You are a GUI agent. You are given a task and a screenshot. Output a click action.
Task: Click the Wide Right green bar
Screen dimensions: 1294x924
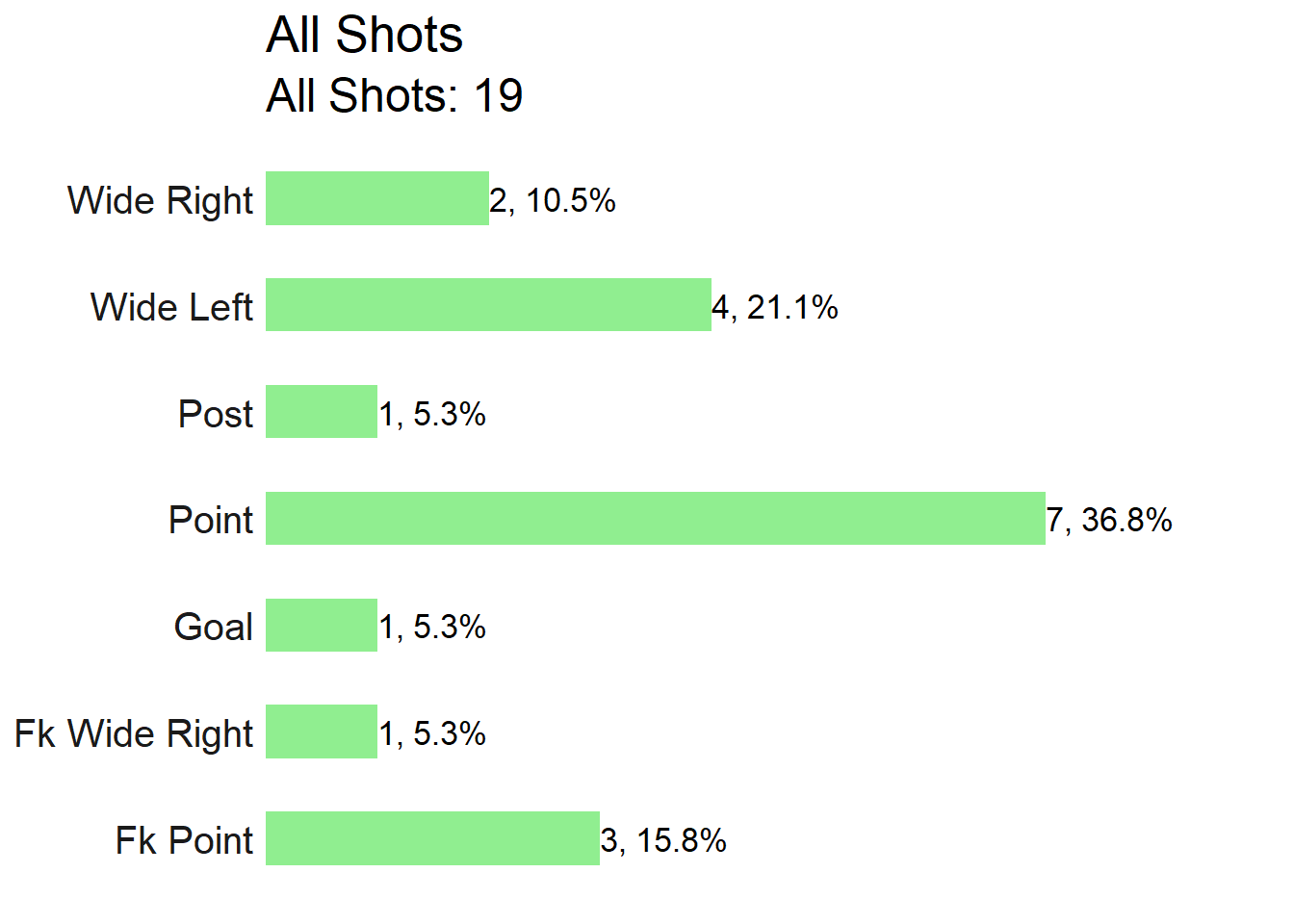click(x=377, y=198)
